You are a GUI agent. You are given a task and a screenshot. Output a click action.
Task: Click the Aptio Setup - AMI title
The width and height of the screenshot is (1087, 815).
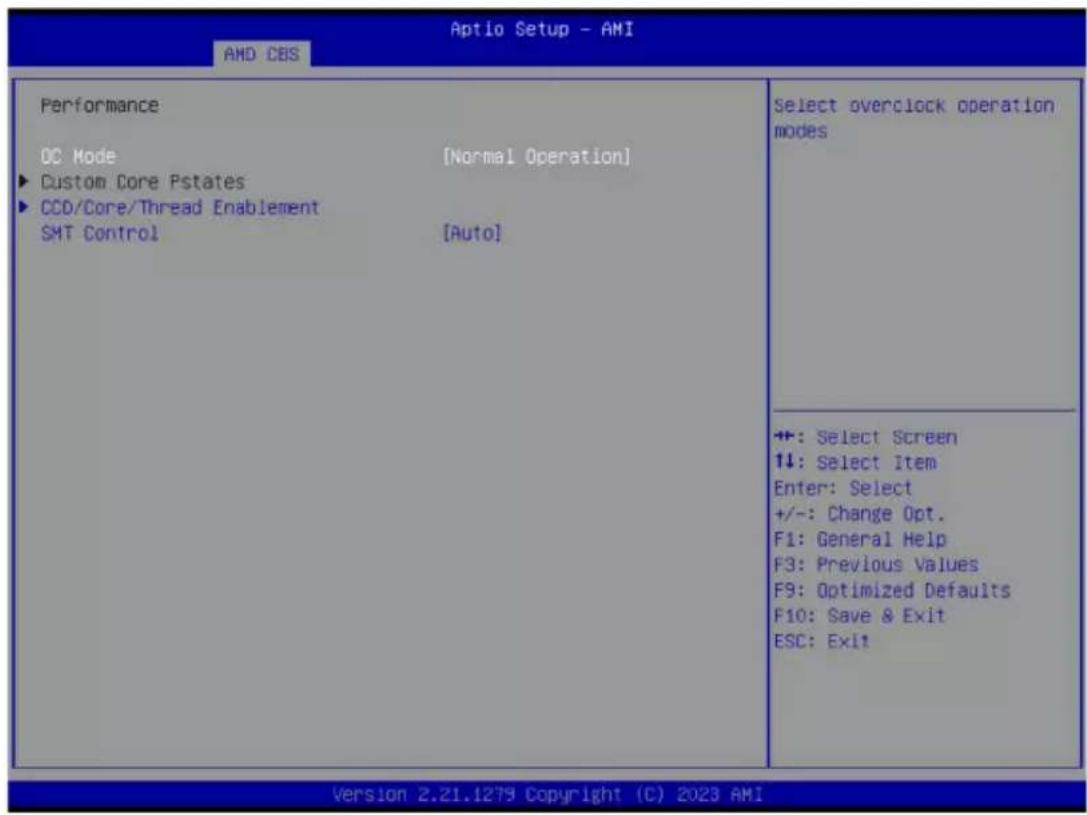click(x=541, y=30)
